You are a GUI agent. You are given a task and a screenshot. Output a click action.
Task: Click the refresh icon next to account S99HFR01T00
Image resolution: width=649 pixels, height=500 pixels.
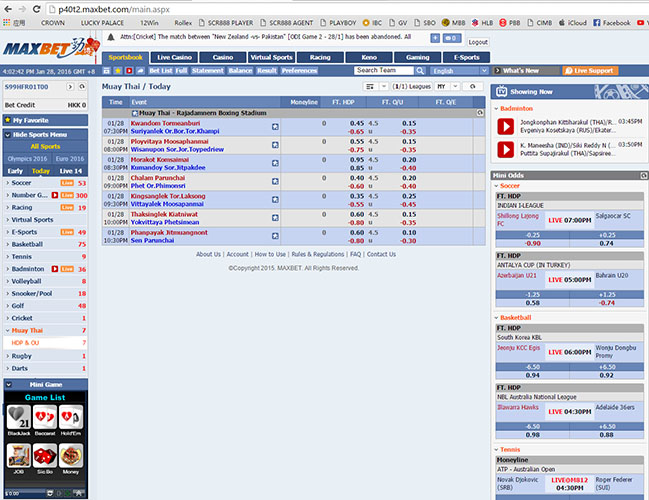tap(82, 87)
